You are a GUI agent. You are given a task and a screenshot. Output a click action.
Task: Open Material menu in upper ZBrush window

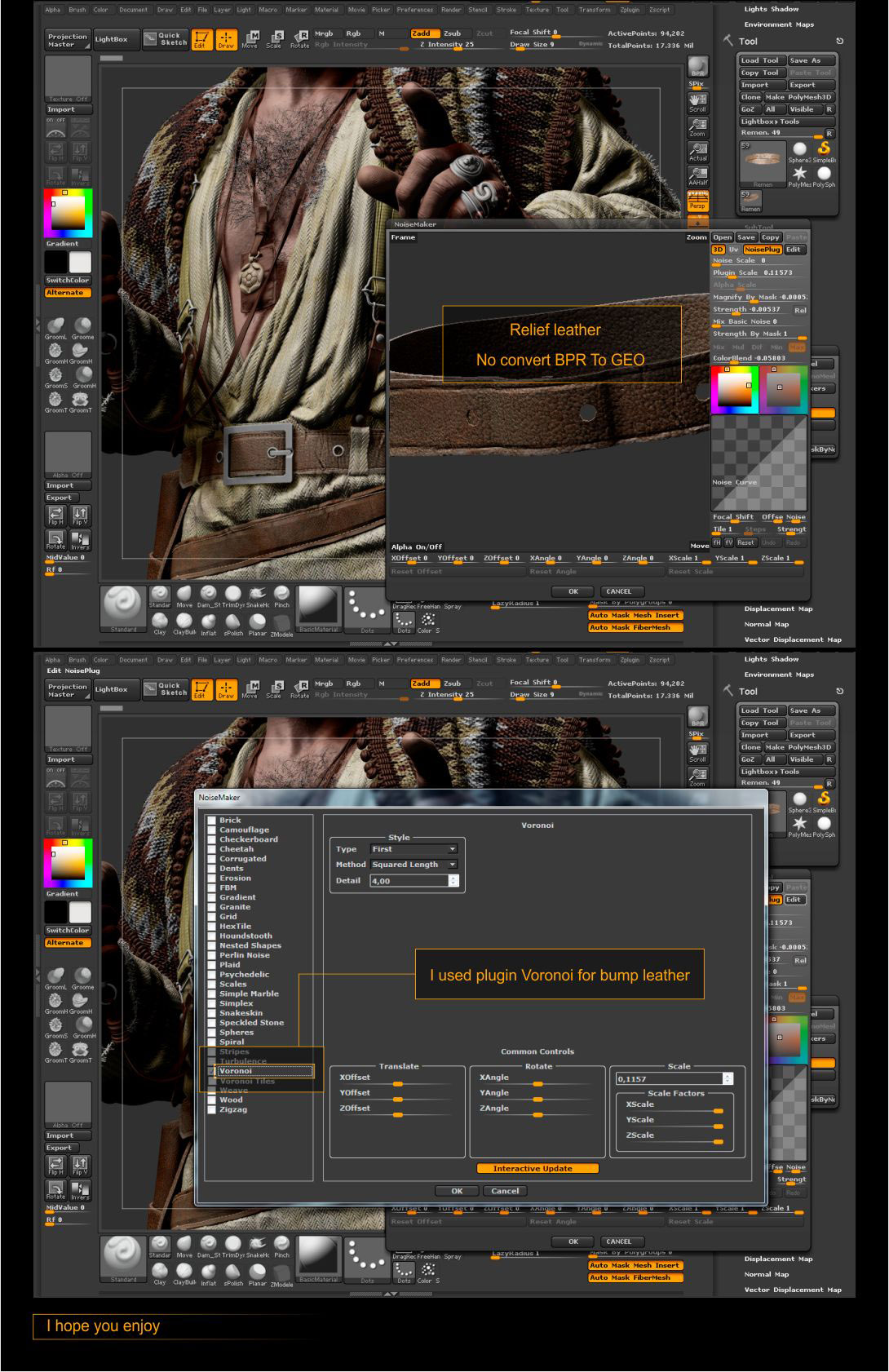(326, 10)
